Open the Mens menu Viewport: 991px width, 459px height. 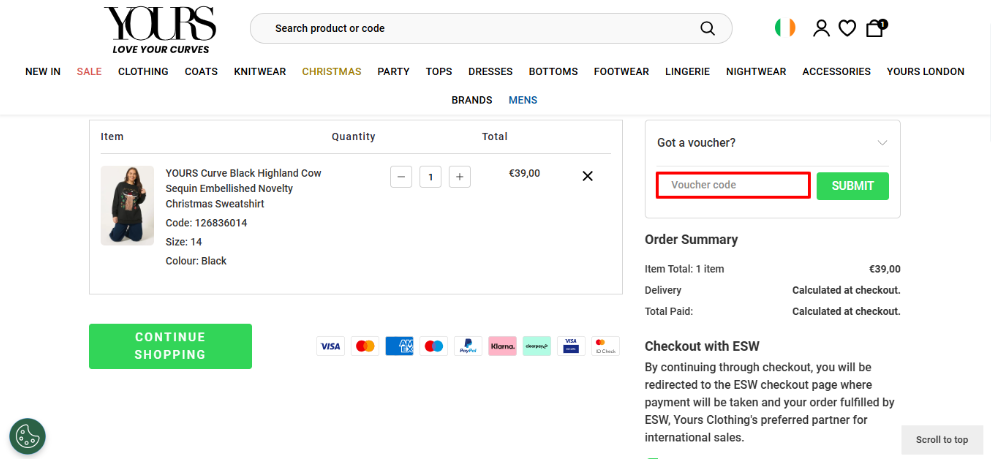coord(523,100)
